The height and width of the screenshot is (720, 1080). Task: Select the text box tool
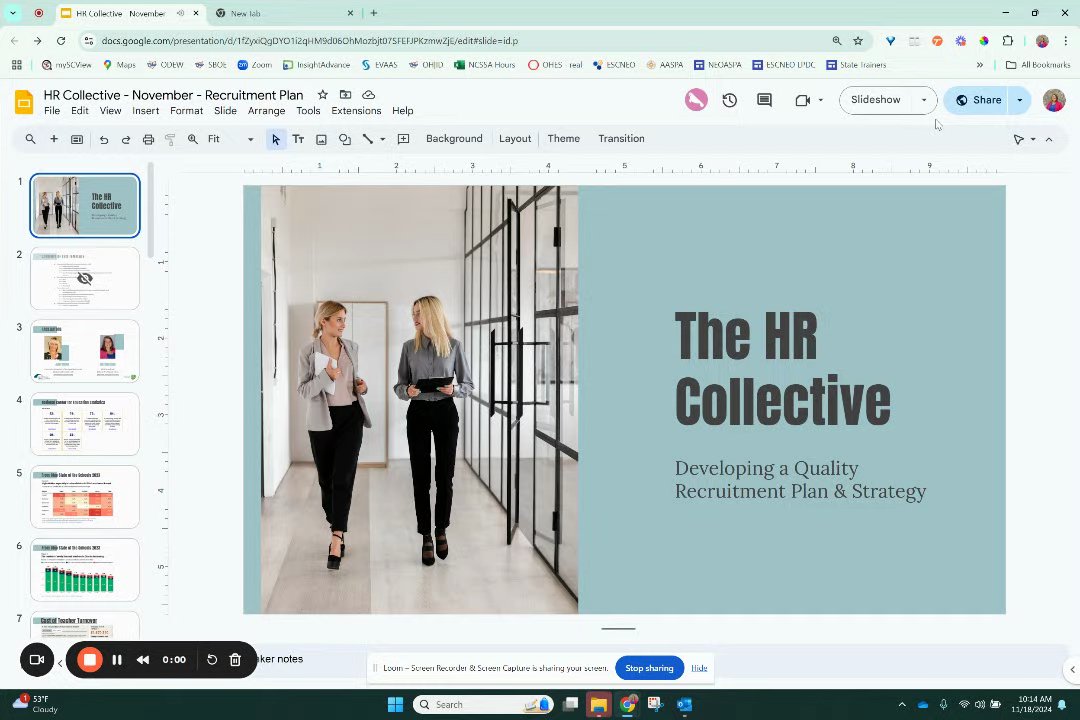[x=298, y=139]
